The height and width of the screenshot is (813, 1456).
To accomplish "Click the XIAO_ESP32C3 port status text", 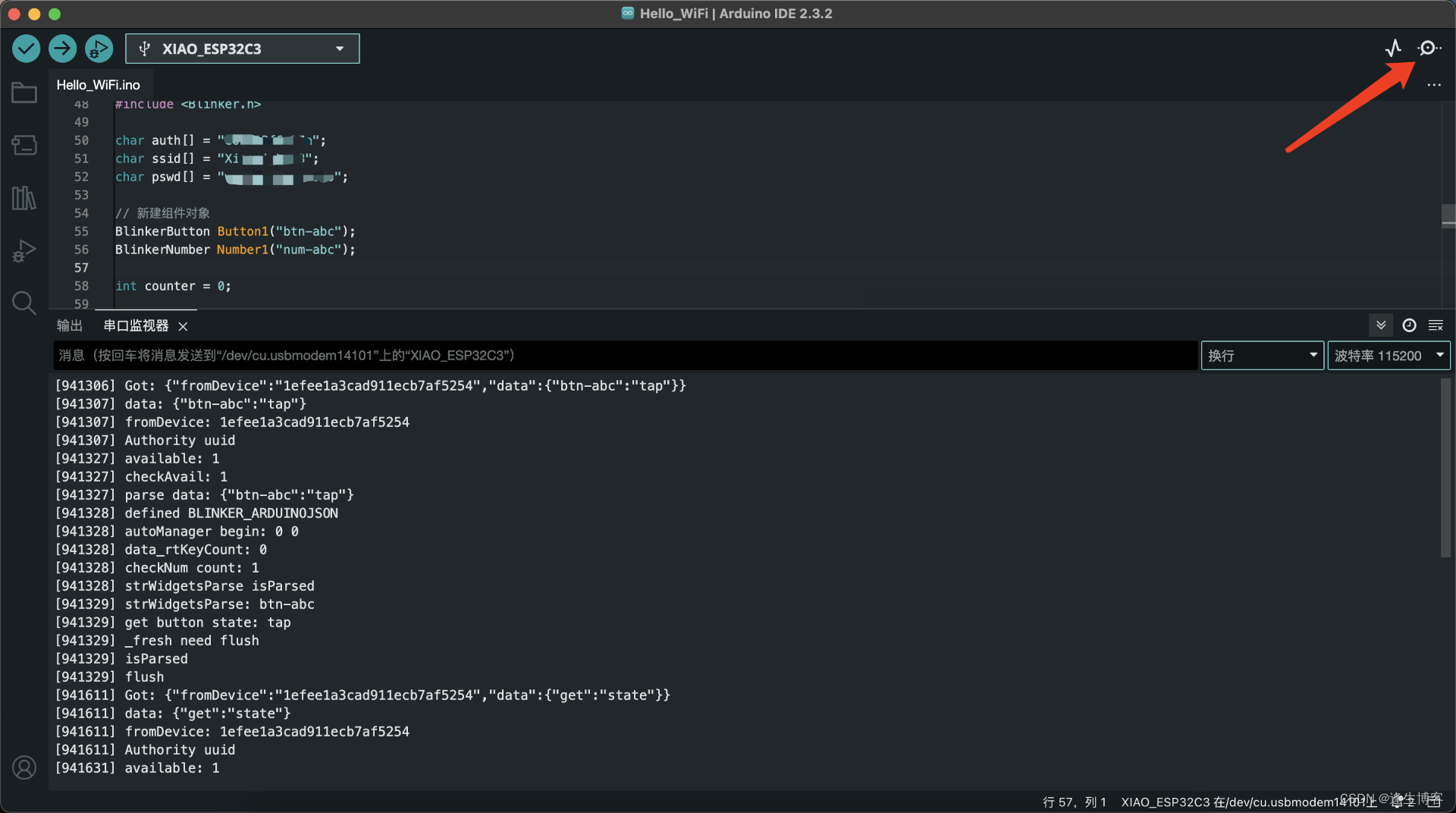I will point(1248,802).
